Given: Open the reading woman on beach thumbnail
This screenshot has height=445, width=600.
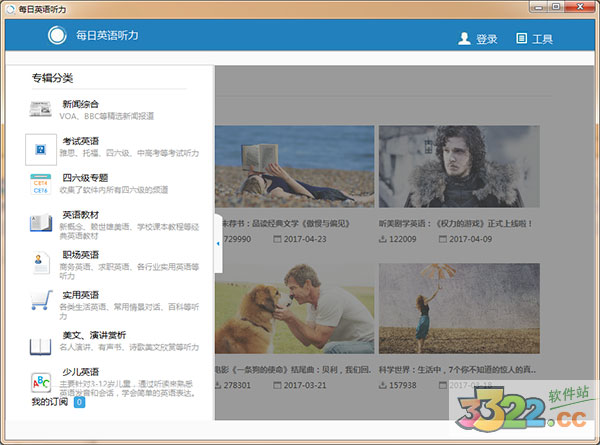Looking at the screenshot, I should tap(296, 166).
